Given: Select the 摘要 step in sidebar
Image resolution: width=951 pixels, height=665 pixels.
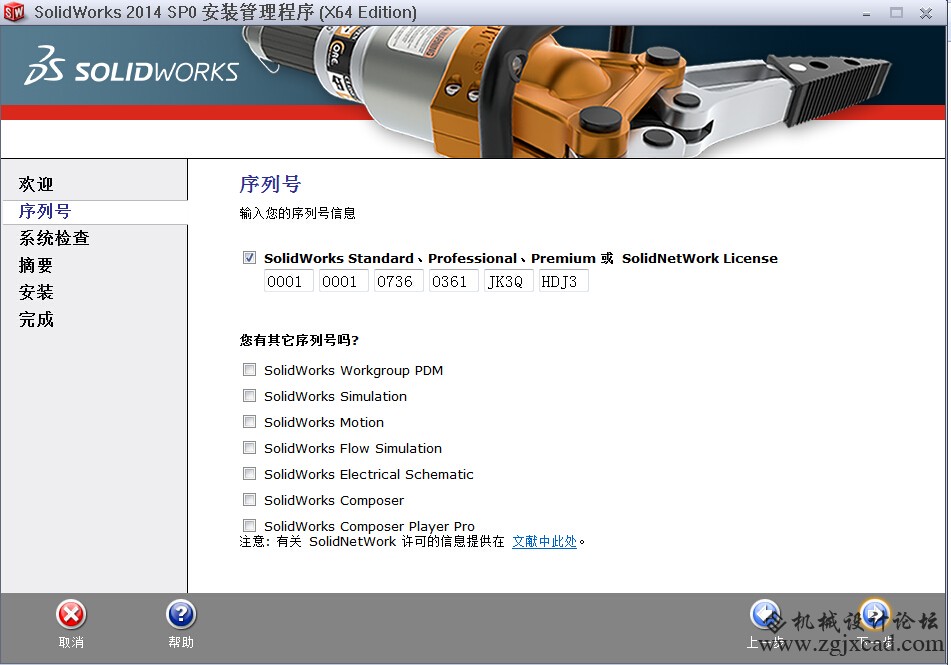Looking at the screenshot, I should (36, 265).
